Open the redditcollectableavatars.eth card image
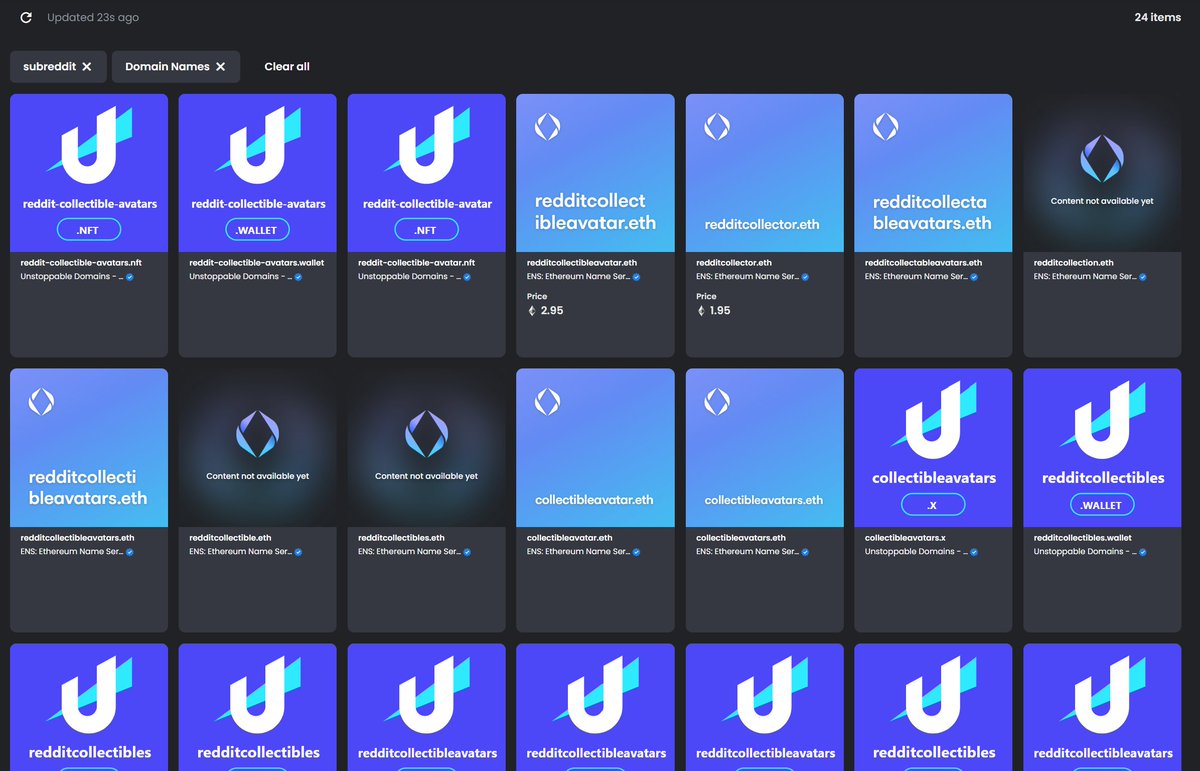 coord(934,173)
